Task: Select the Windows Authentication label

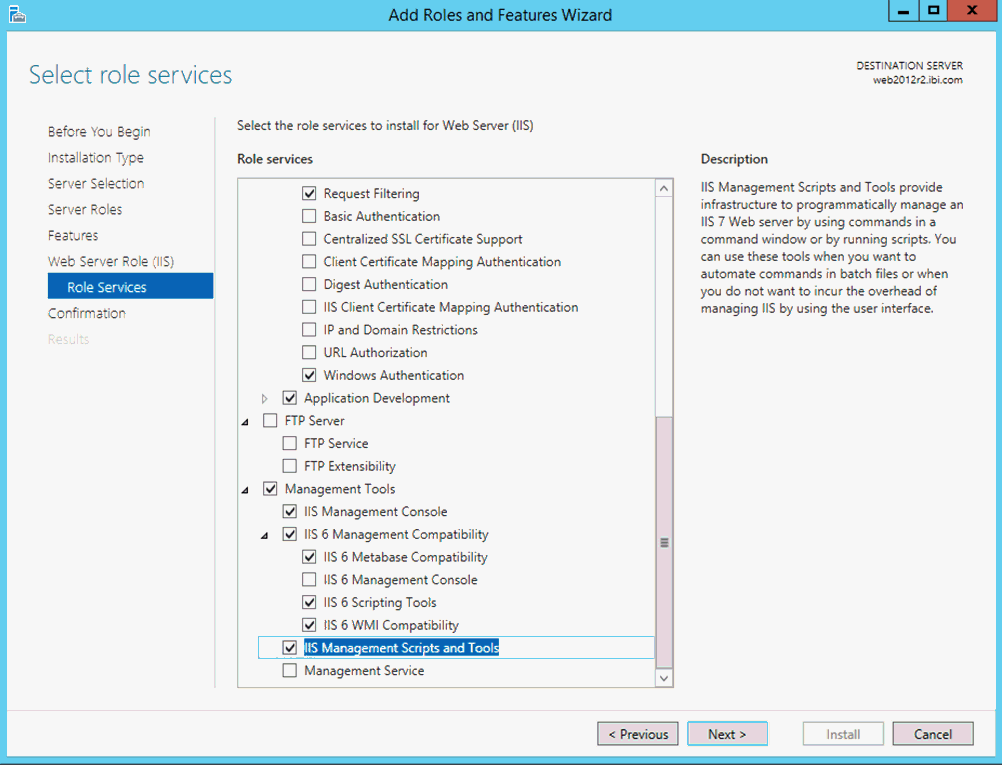Action: 394,375
